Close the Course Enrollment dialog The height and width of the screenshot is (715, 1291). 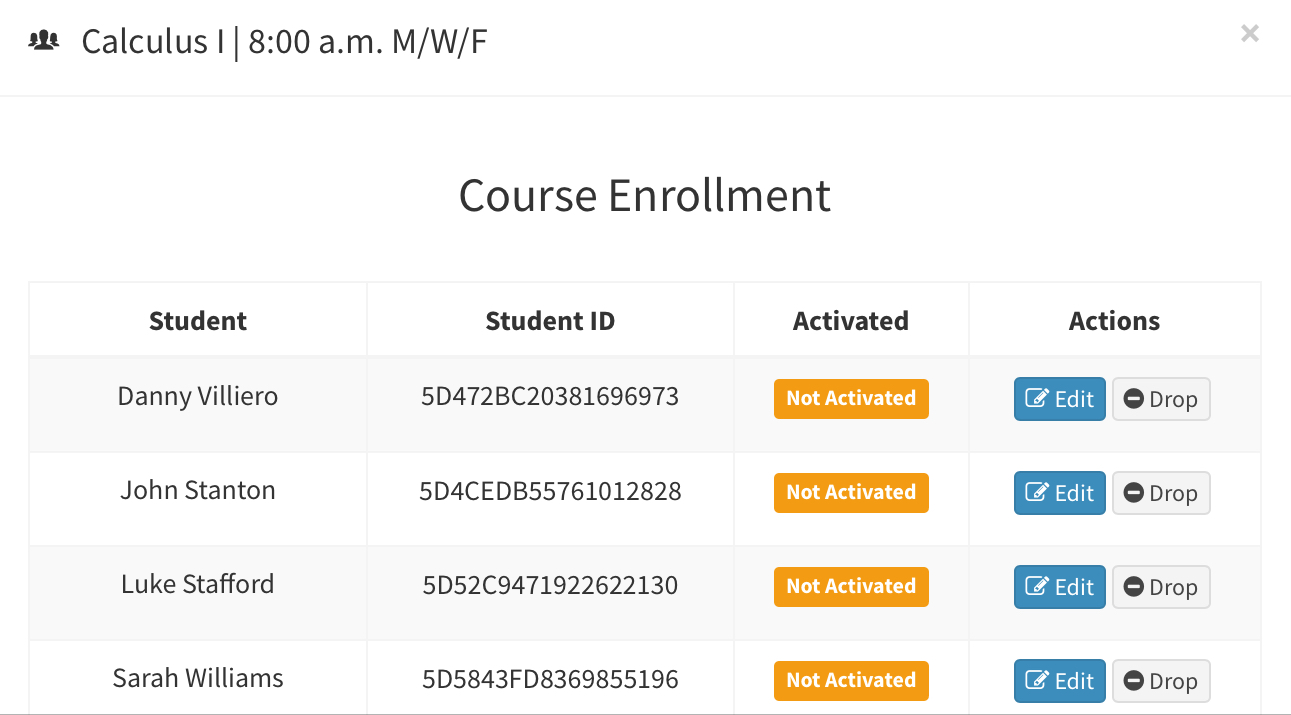pos(1249,33)
